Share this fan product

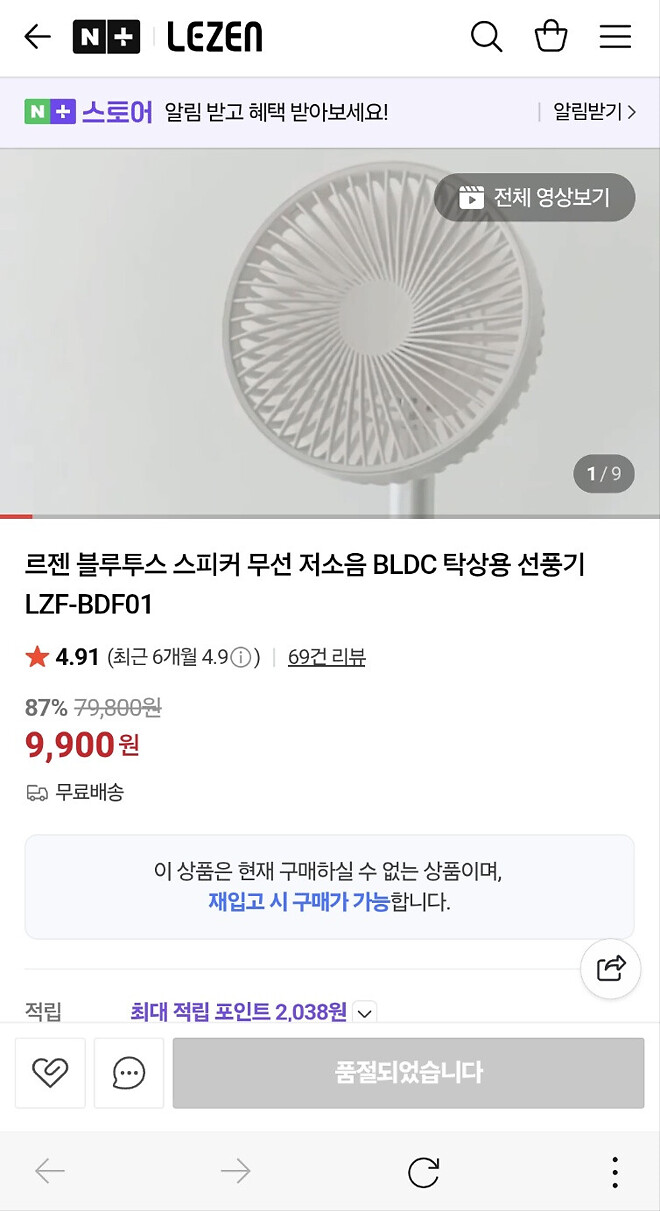tap(610, 968)
